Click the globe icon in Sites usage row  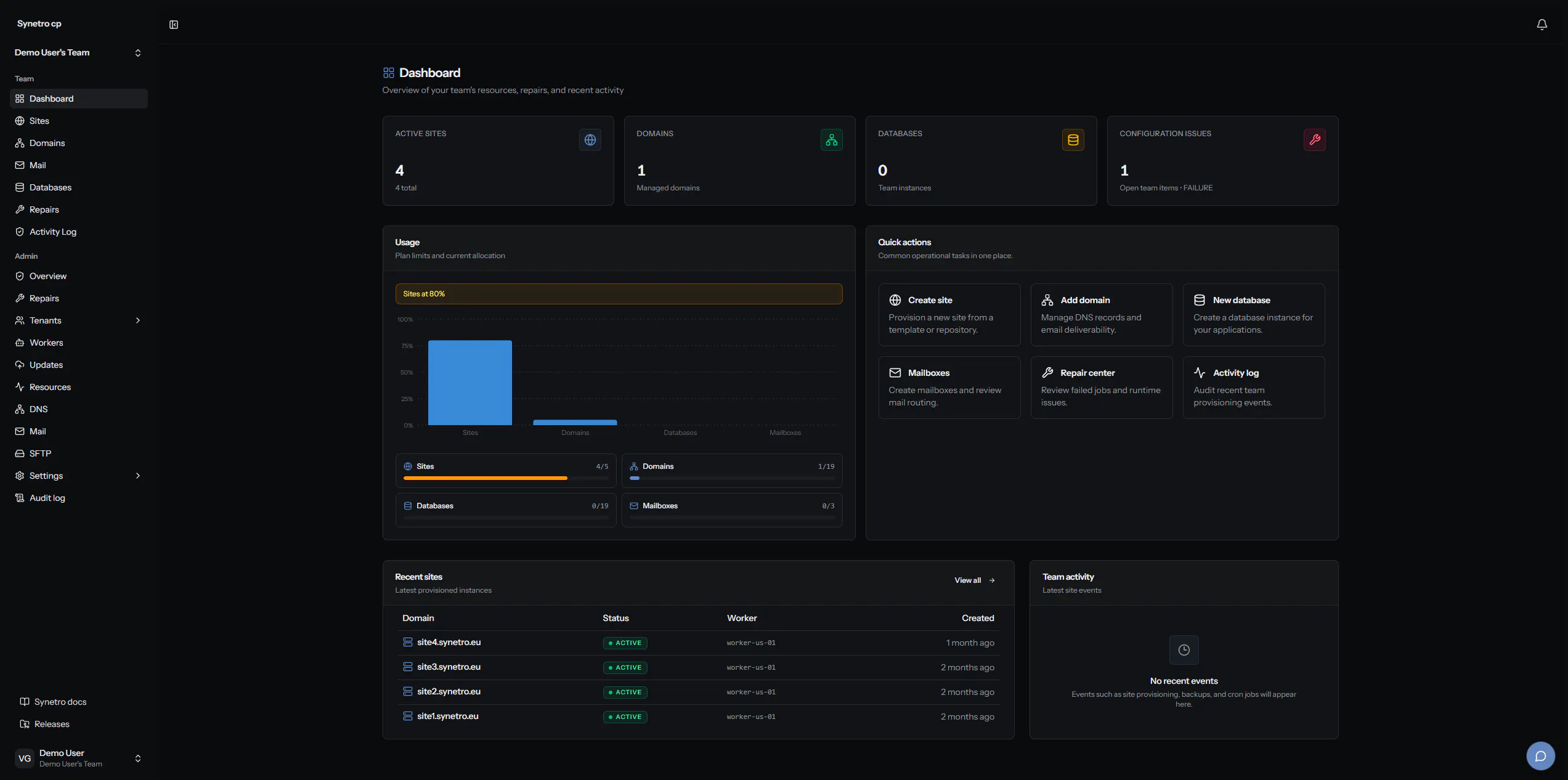coord(408,466)
